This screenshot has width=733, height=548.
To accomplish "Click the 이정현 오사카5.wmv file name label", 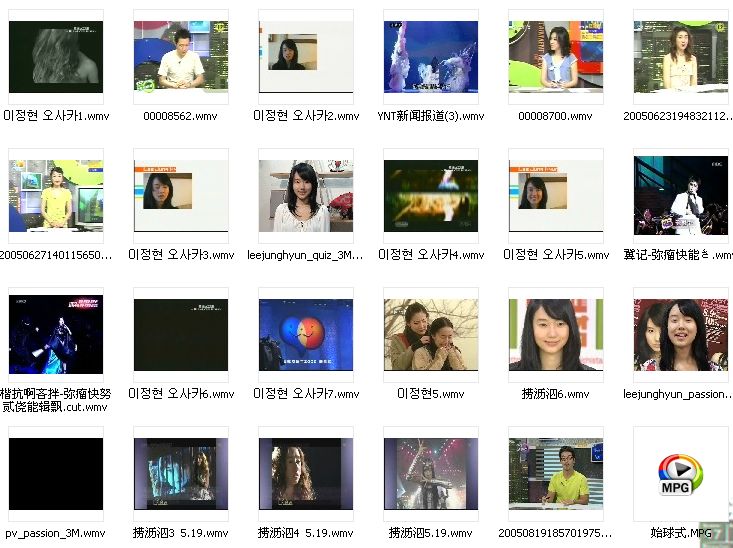I will pos(556,255).
